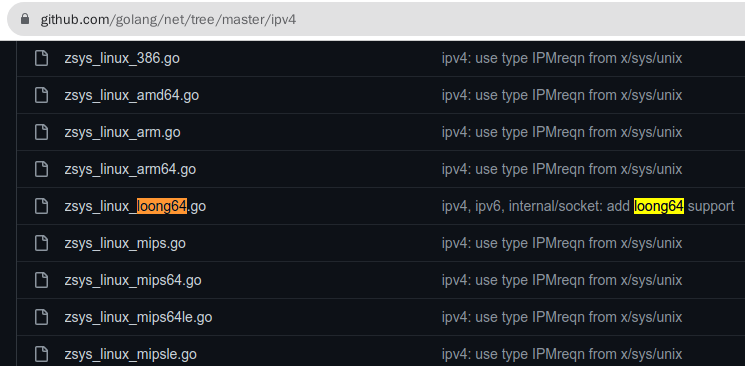Click the file icon beside zsys_linux_arm64.go

pyautogui.click(x=41, y=169)
